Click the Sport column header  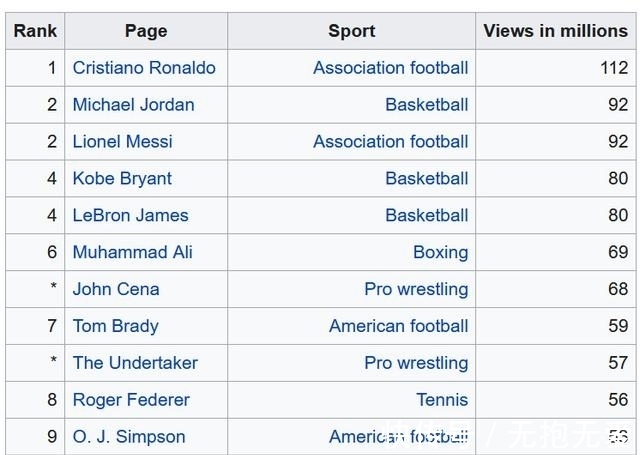[x=352, y=31]
